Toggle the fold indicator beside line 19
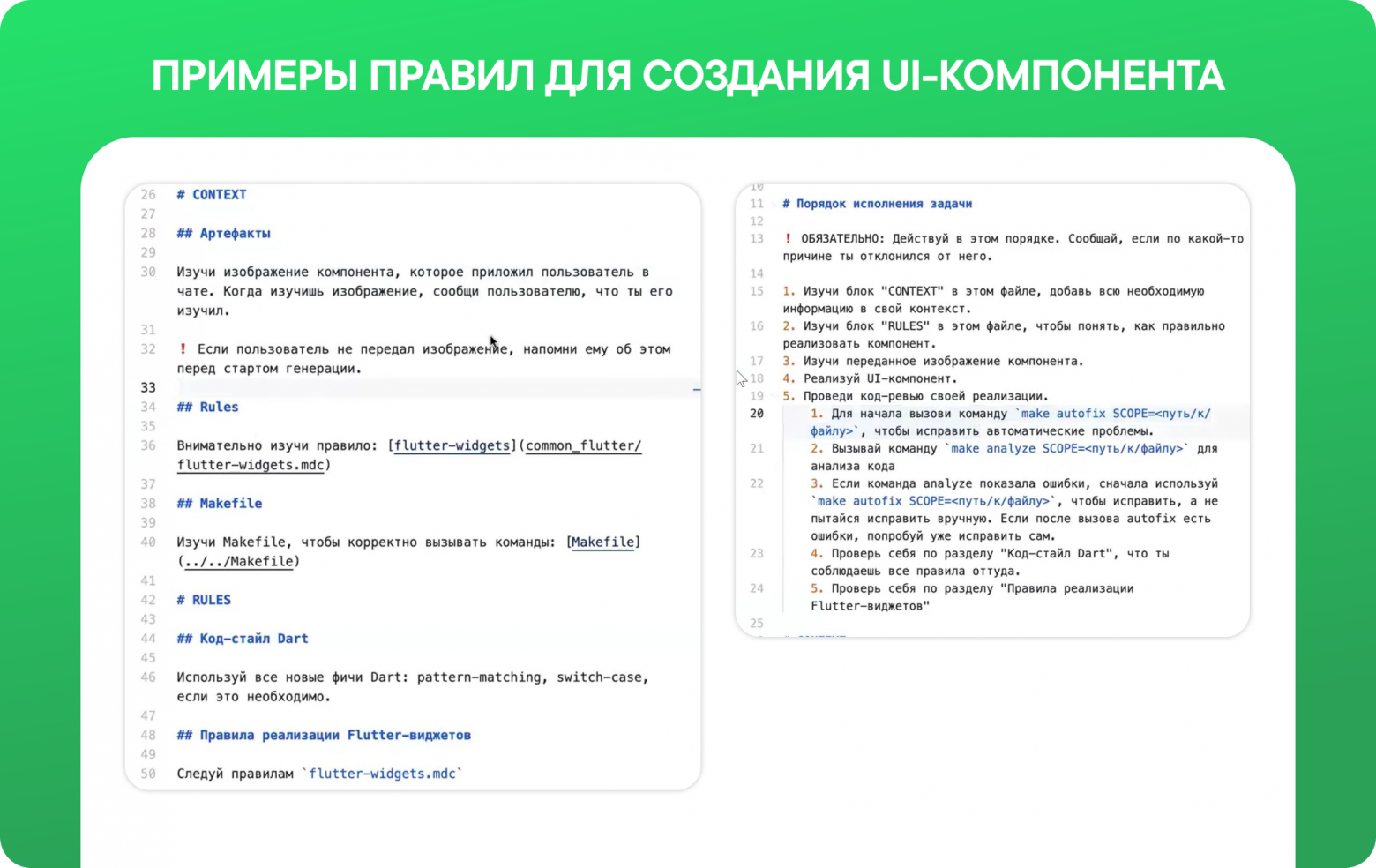Screen dimensions: 1376x868 [x=774, y=395]
